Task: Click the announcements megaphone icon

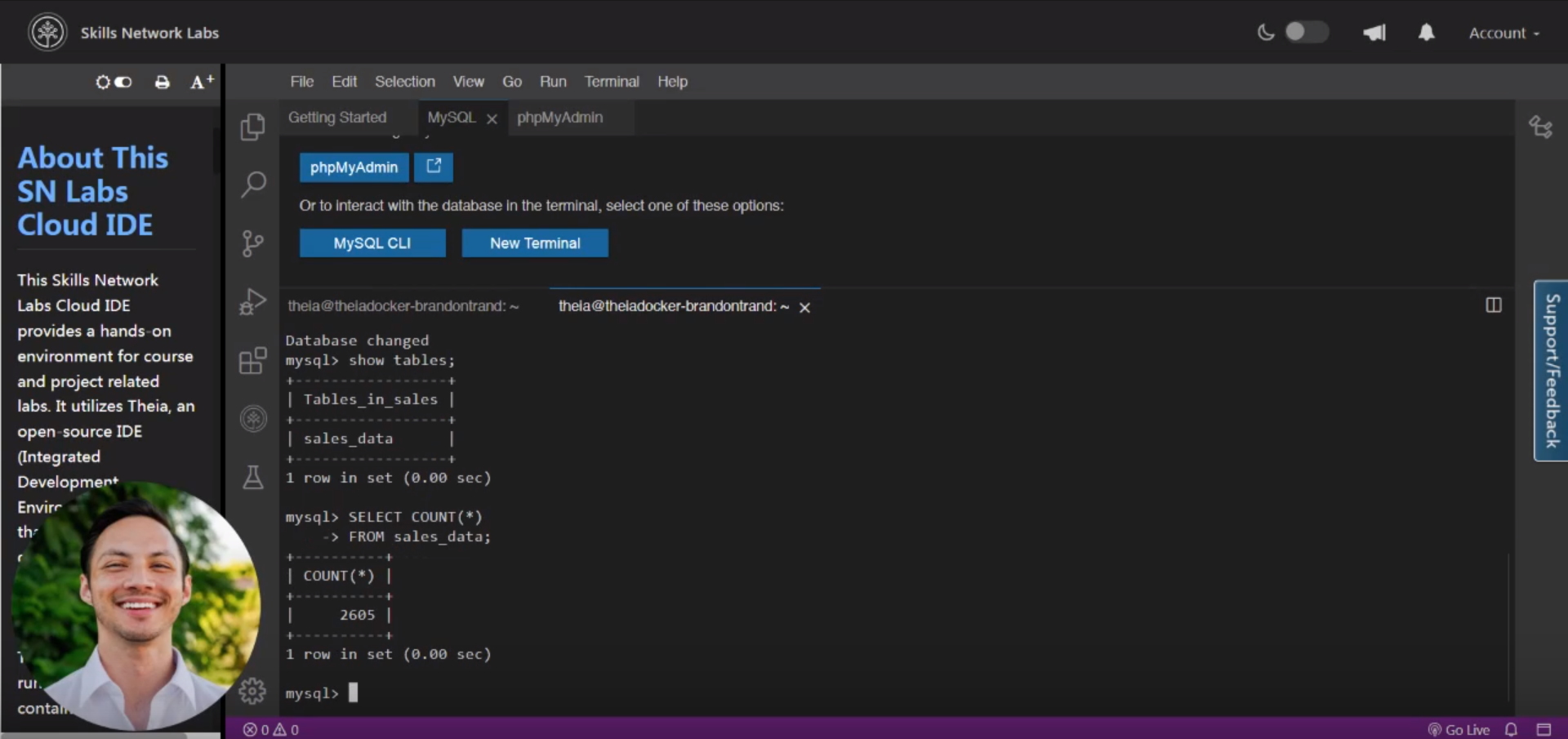Action: (1374, 33)
